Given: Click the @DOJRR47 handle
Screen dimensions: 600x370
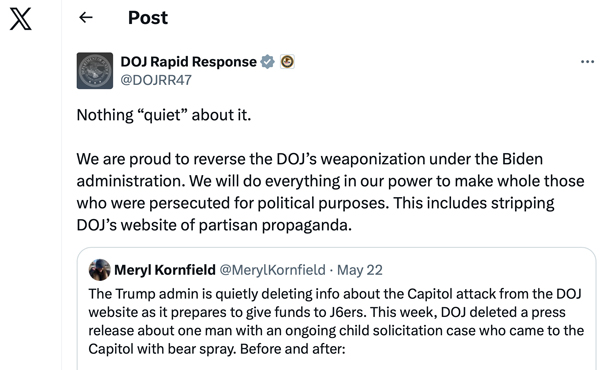Looking at the screenshot, I should coord(156,80).
